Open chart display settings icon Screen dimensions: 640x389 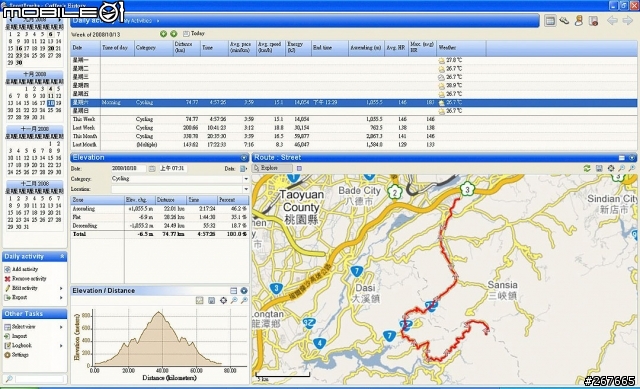199,300
